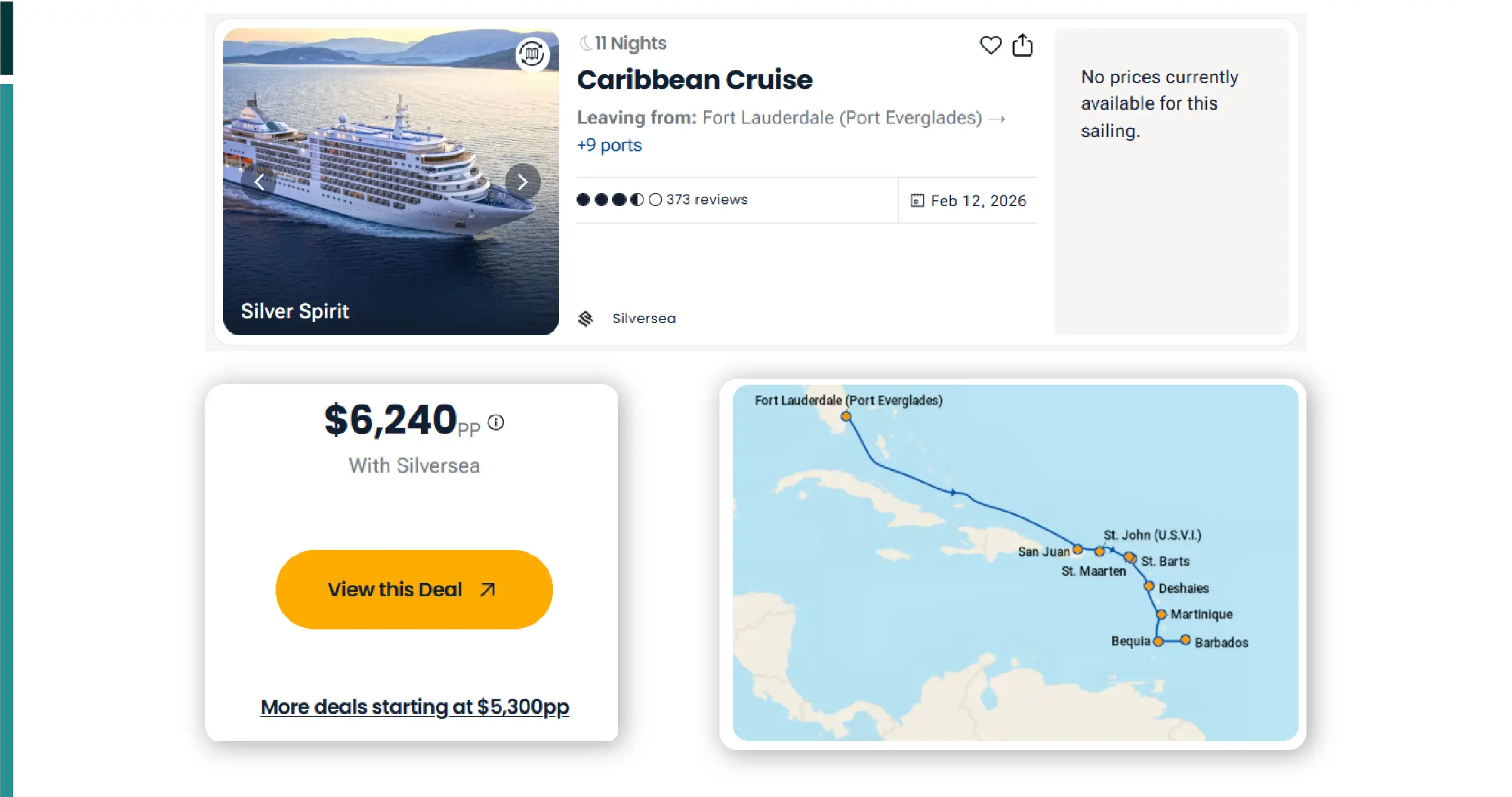Click the share icon
This screenshot has height=797, width=1512.
[x=1022, y=45]
